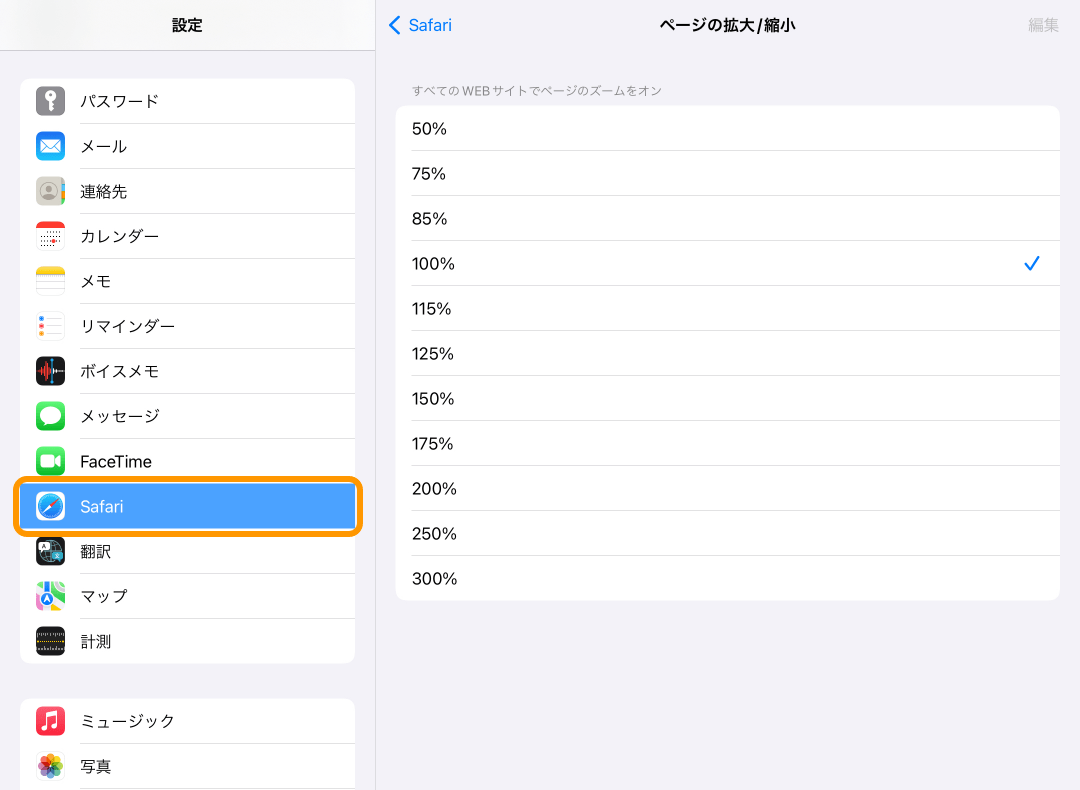Open 写真 settings in sidebar

point(96,766)
